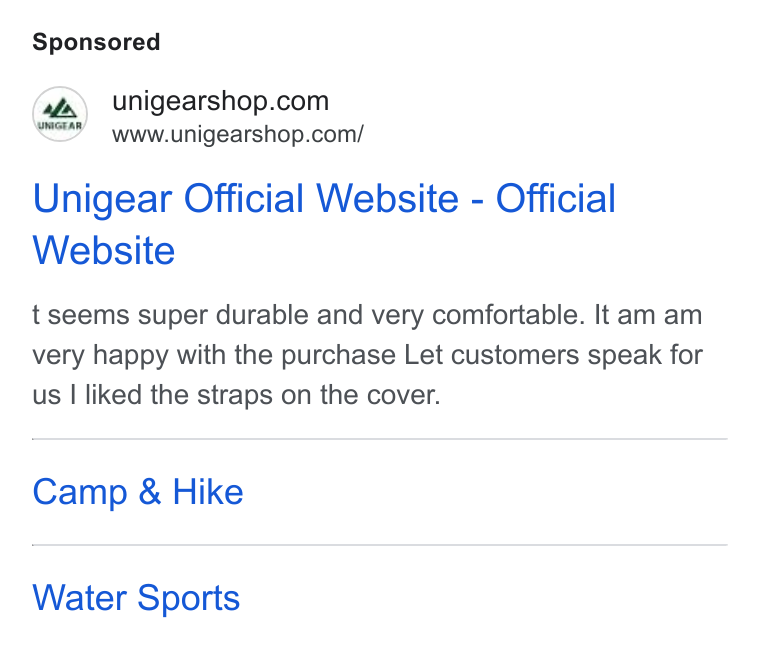Click the www.unigearshop.com/ display URL
This screenshot has height=650, width=760.
pos(238,134)
